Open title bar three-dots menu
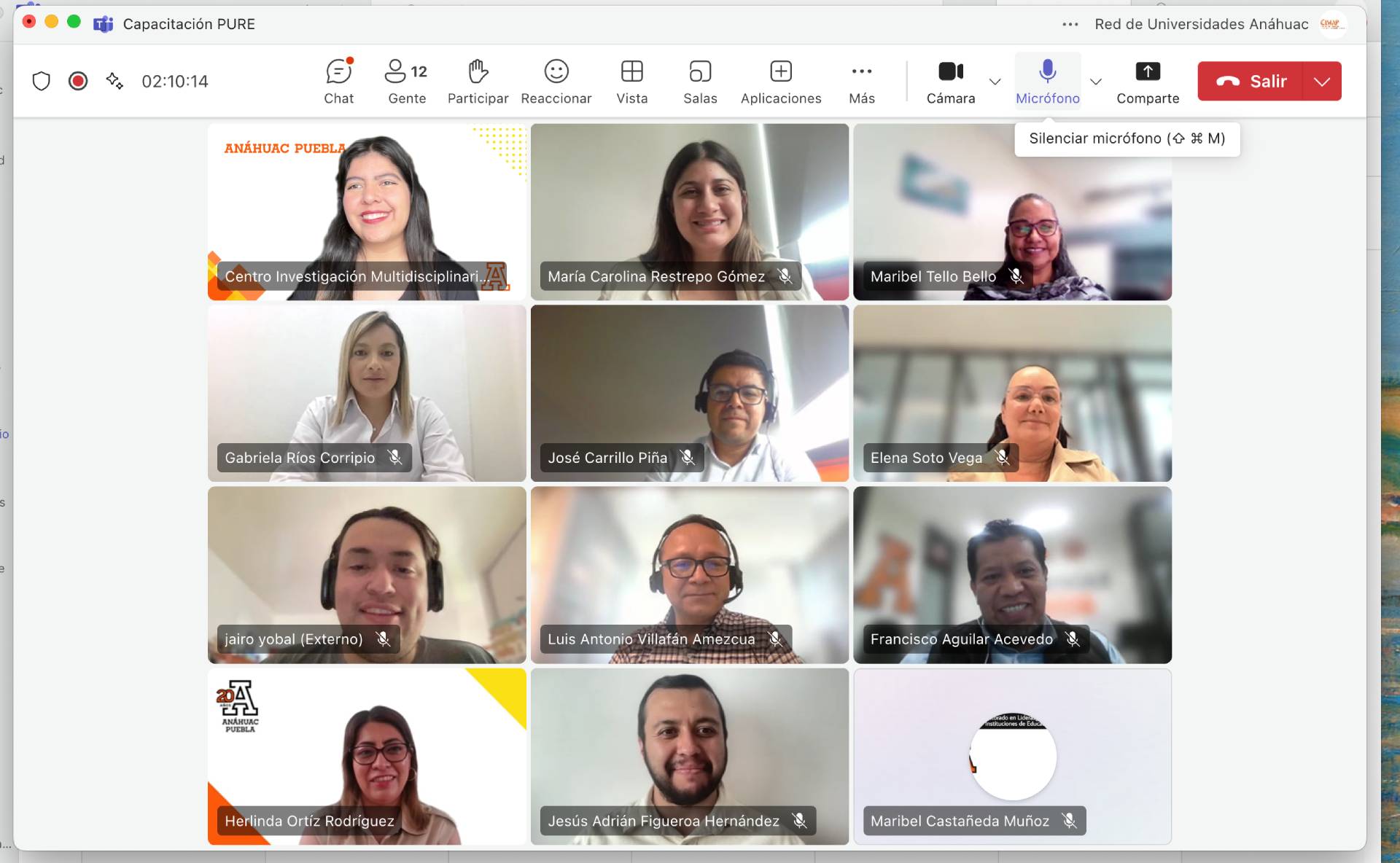 (x=1070, y=24)
